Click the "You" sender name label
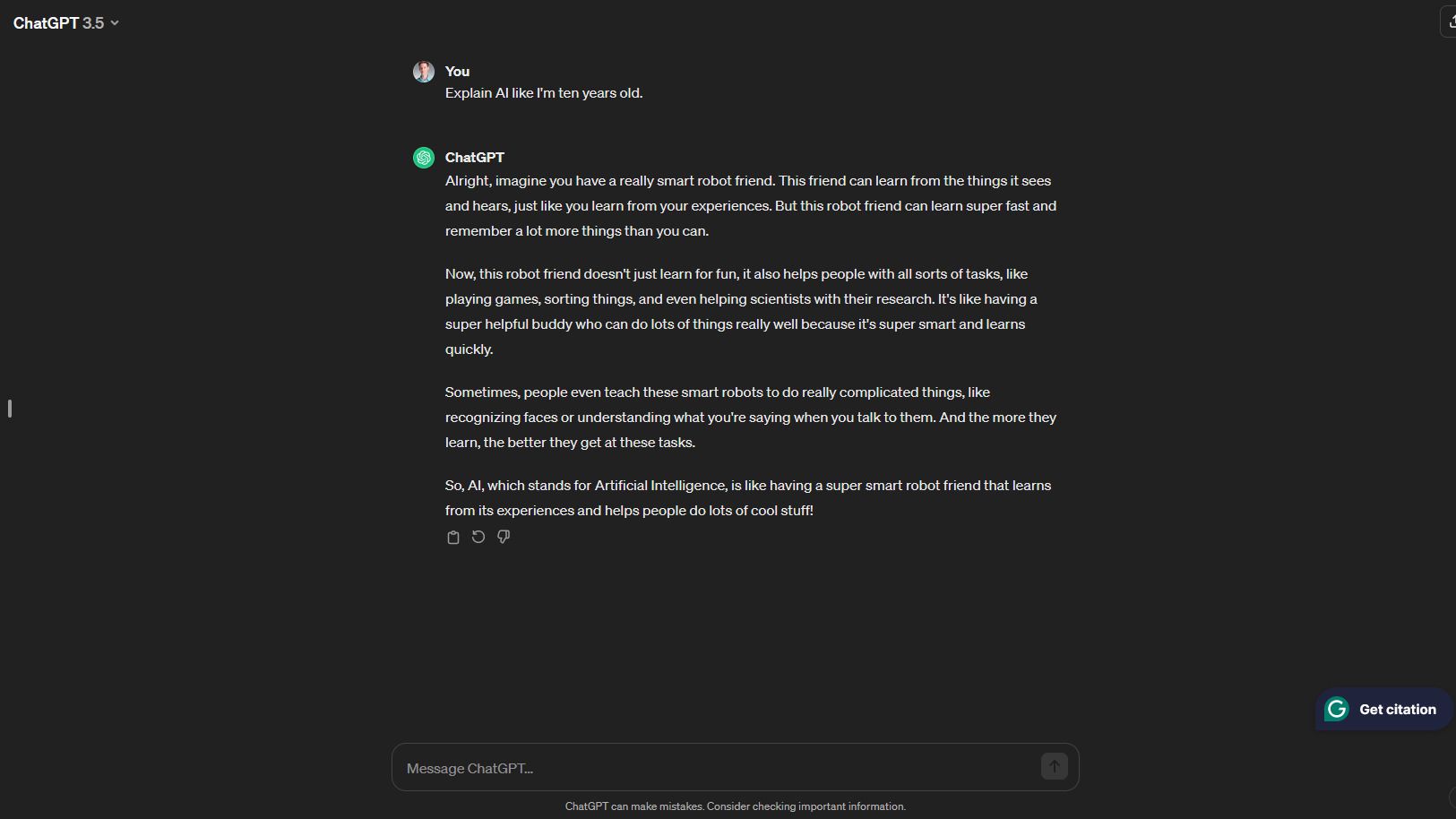Viewport: 1456px width, 819px height. pos(457,72)
